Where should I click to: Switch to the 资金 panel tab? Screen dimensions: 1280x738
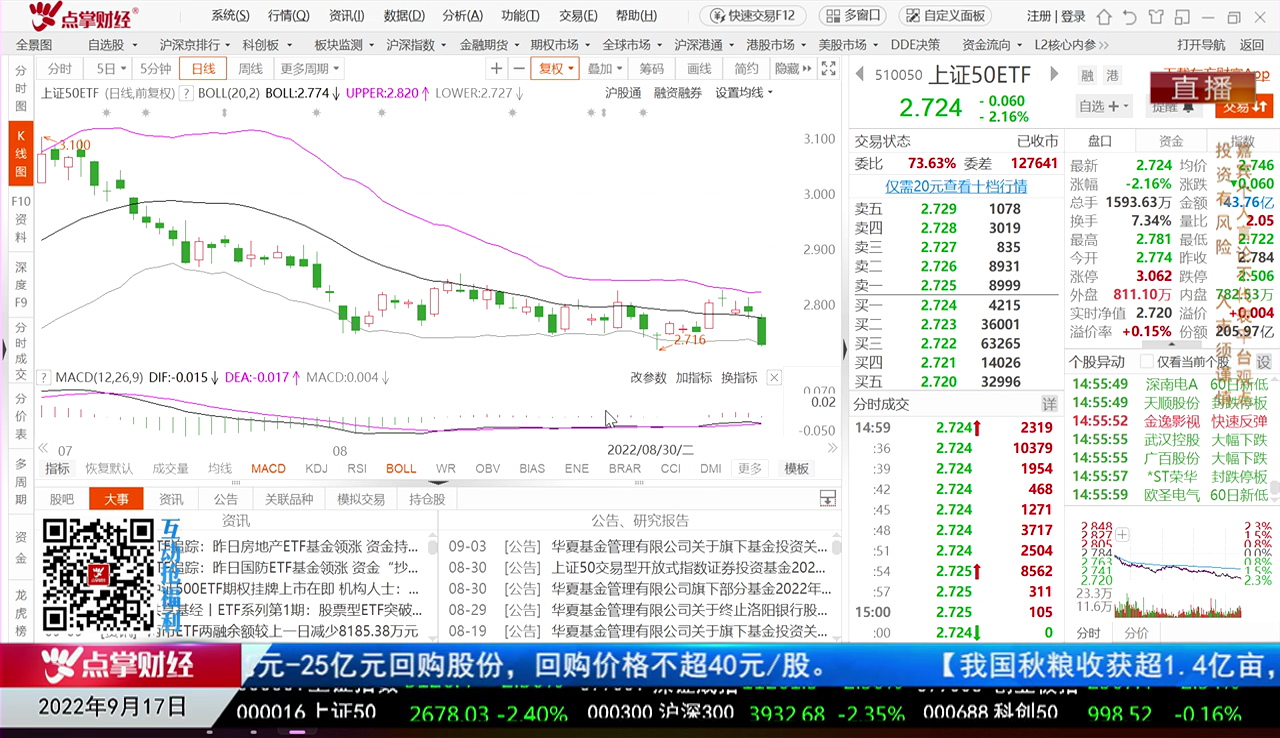(x=1170, y=141)
